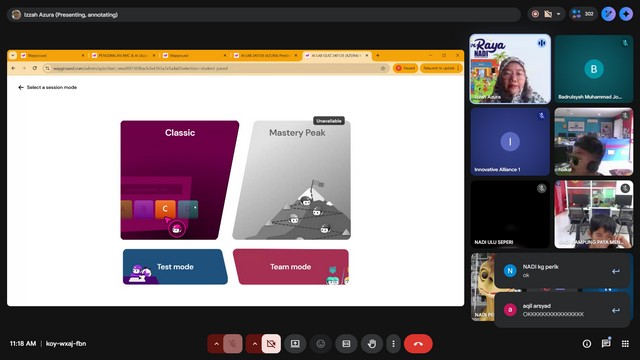Viewport: 640px width, 360px height.
Task: Toggle the annotation pen button at top right
Action: click(608, 14)
